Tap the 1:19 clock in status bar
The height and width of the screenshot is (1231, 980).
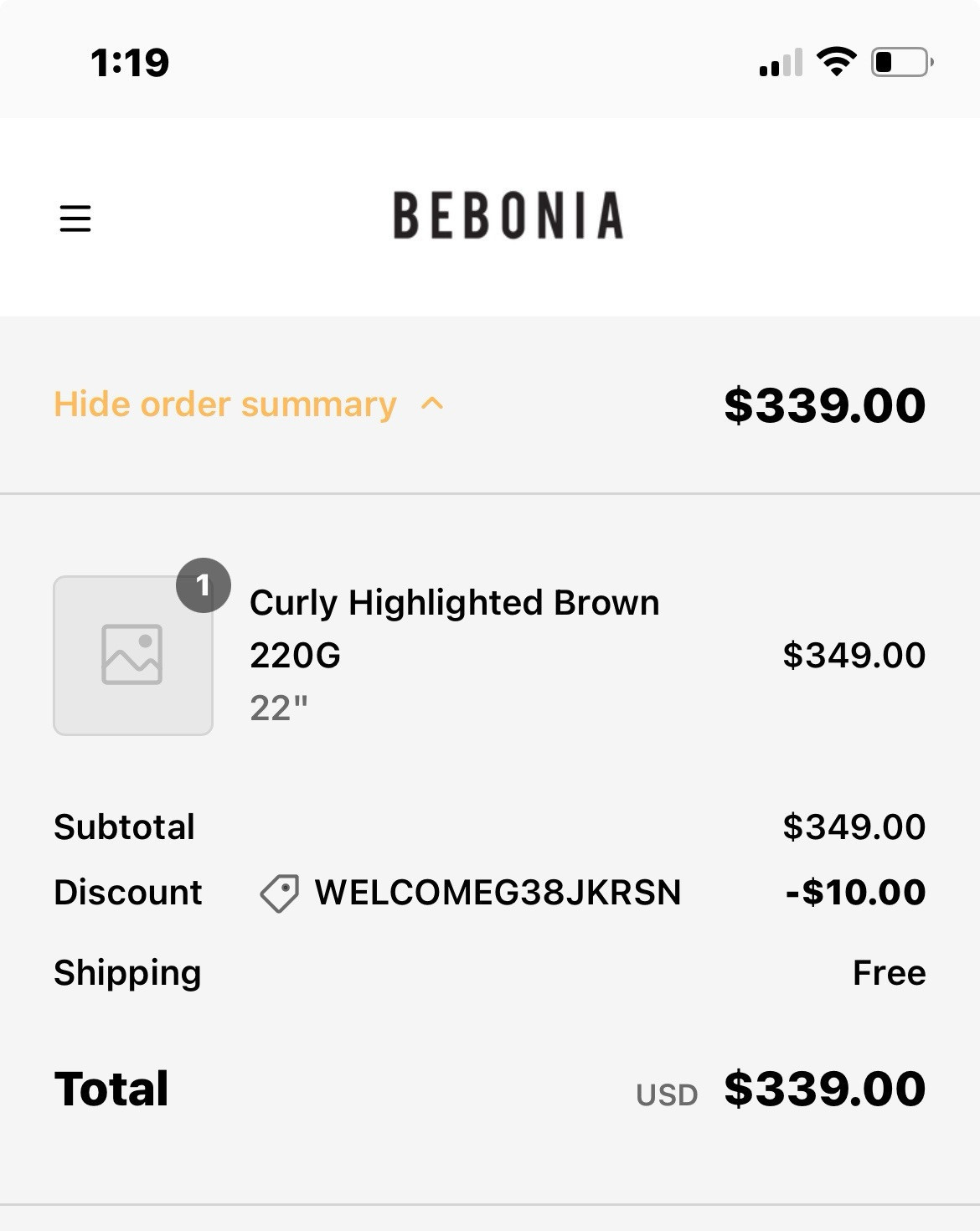(x=130, y=63)
